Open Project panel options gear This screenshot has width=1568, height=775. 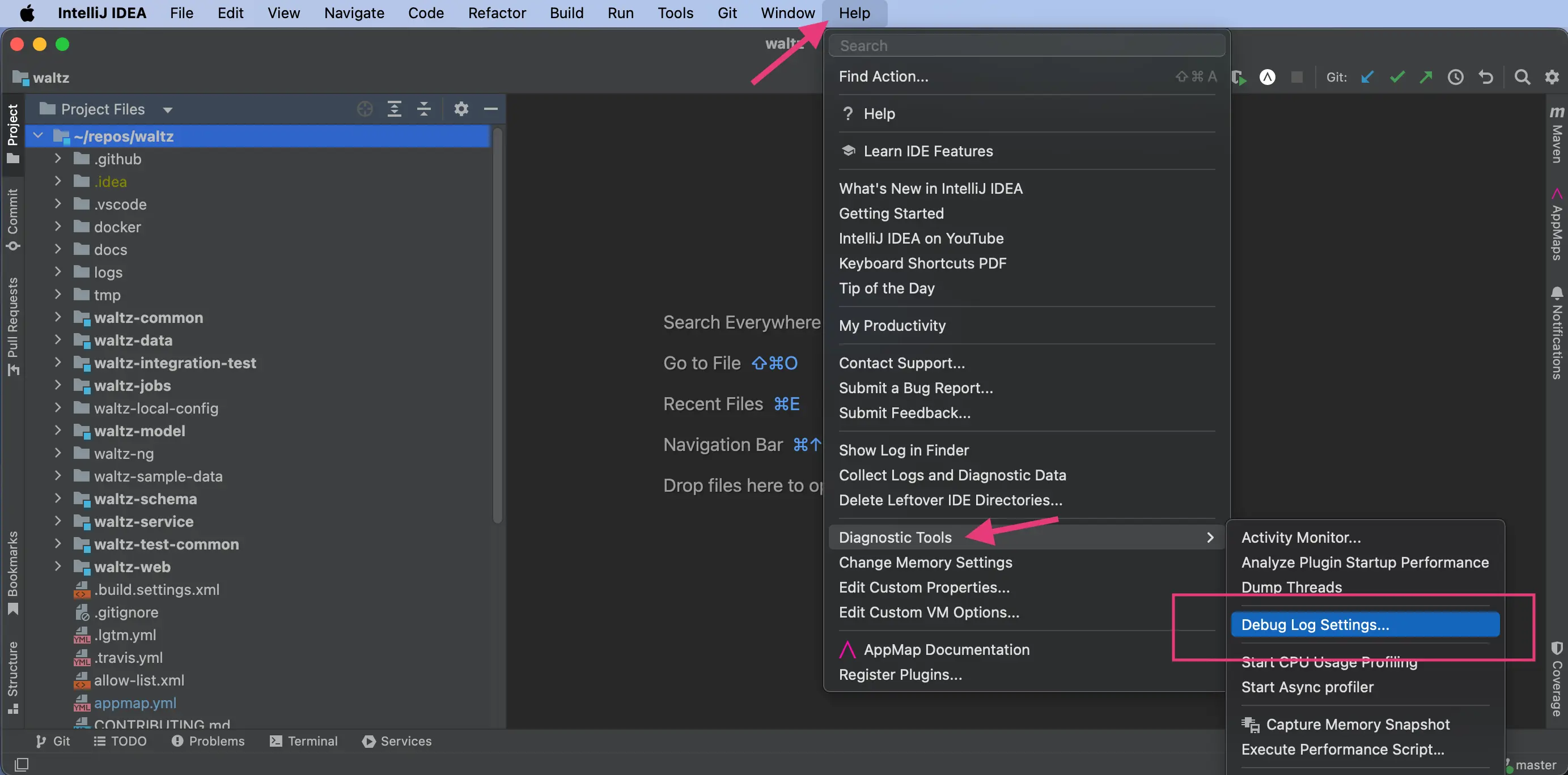[461, 109]
